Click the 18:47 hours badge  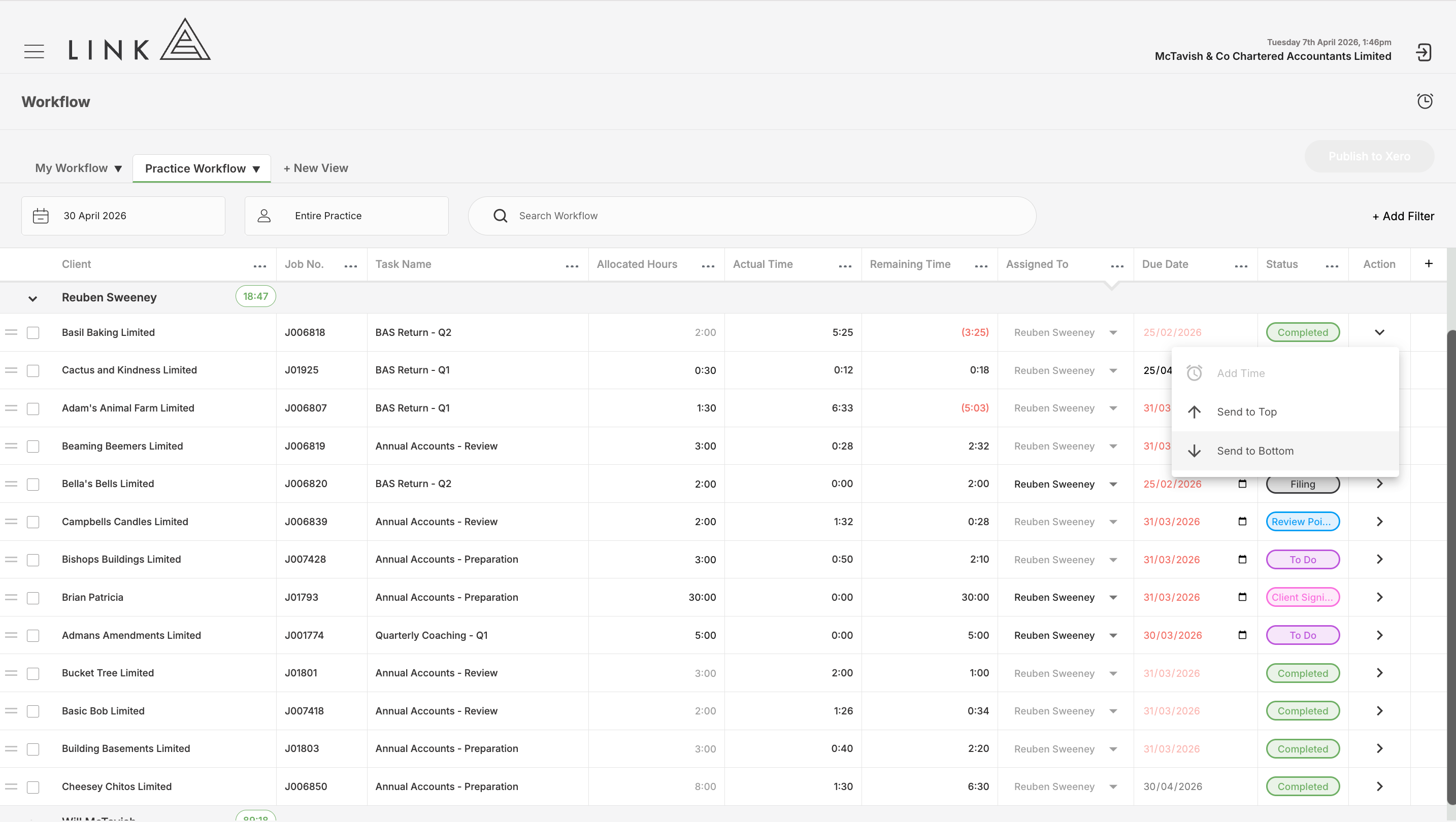(x=255, y=296)
